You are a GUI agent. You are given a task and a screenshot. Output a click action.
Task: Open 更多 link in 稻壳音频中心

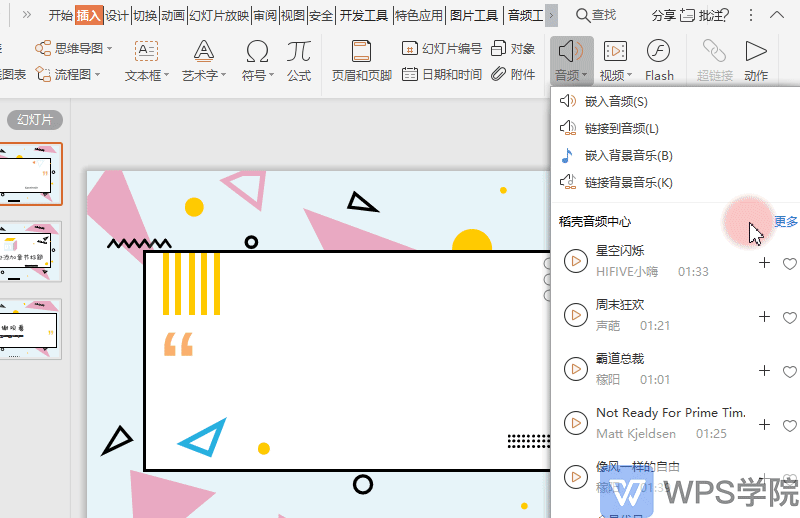[x=786, y=221]
